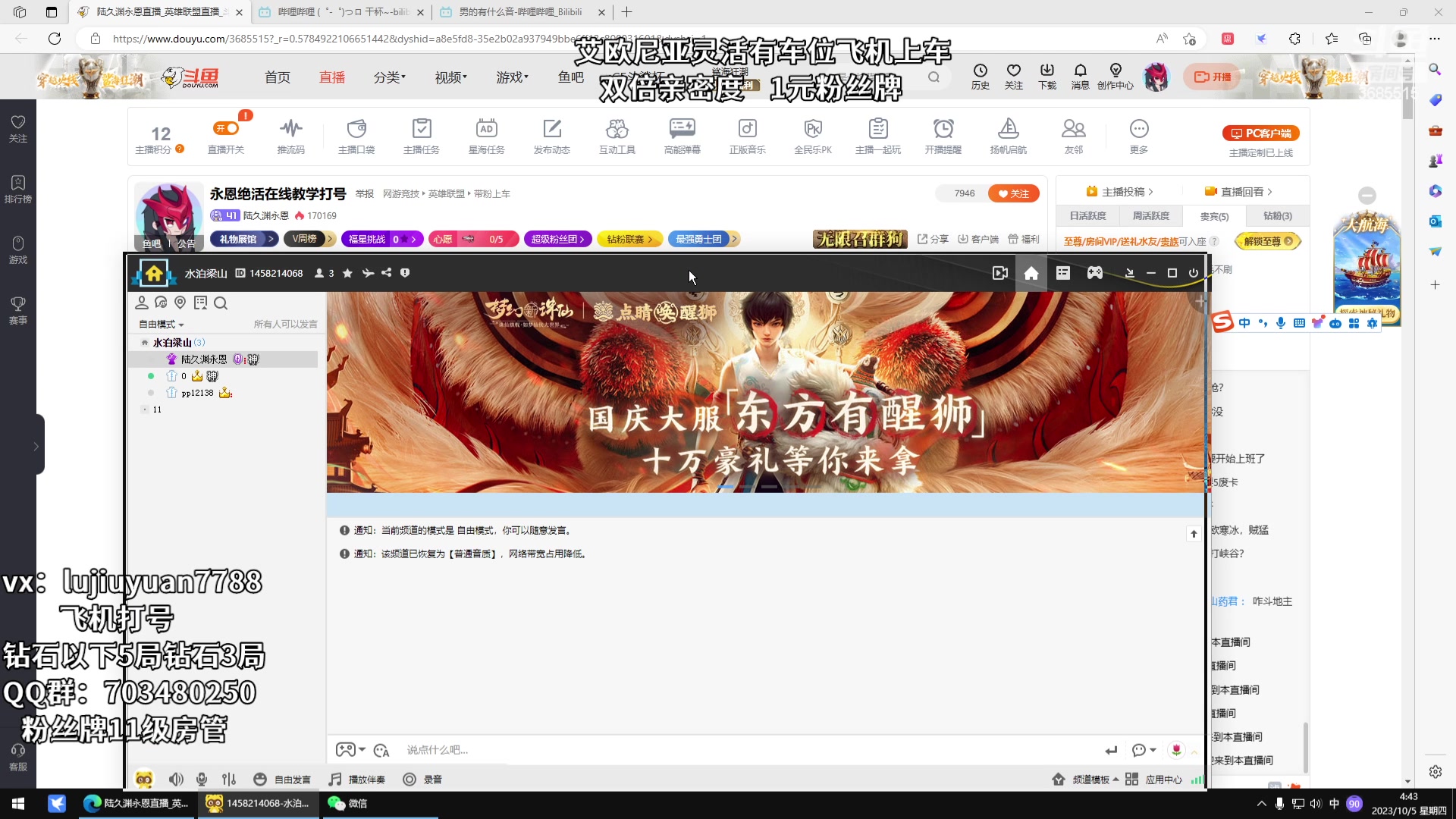Screen dimensions: 1456x819
Task: Expand the YY chat game emoji dropdown
Action: [350, 750]
